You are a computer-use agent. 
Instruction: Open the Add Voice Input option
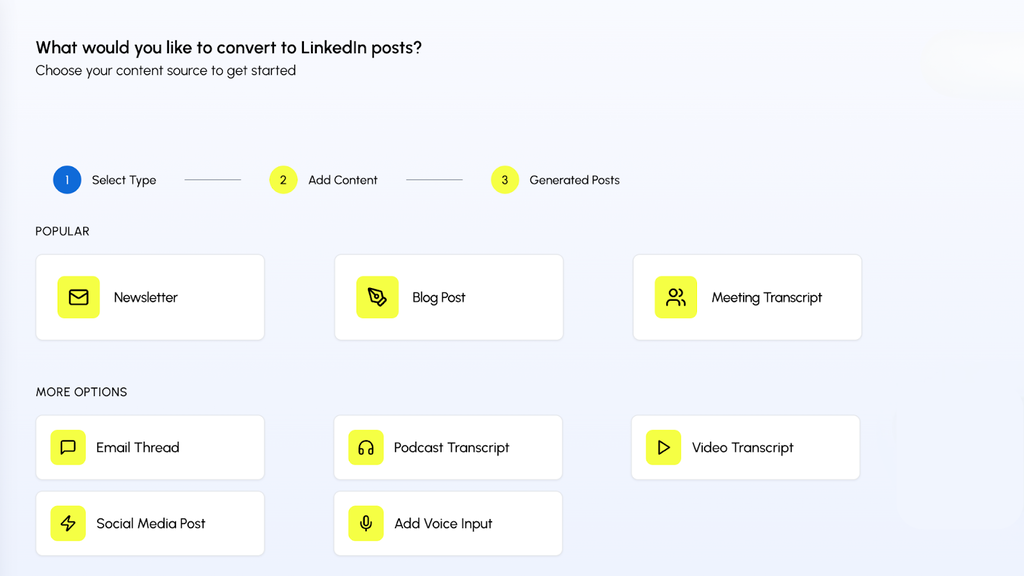448,523
